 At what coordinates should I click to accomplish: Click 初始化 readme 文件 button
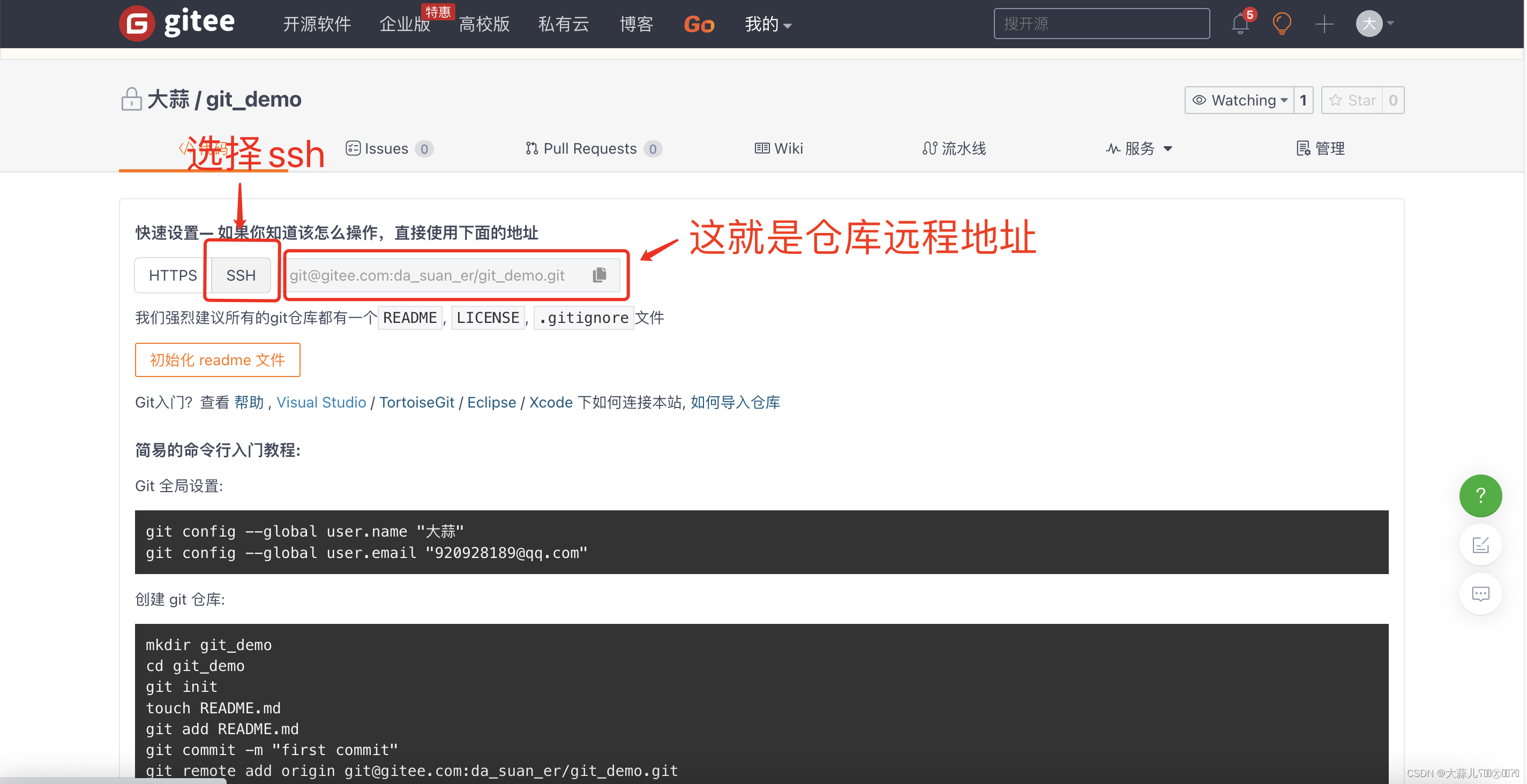tap(218, 360)
